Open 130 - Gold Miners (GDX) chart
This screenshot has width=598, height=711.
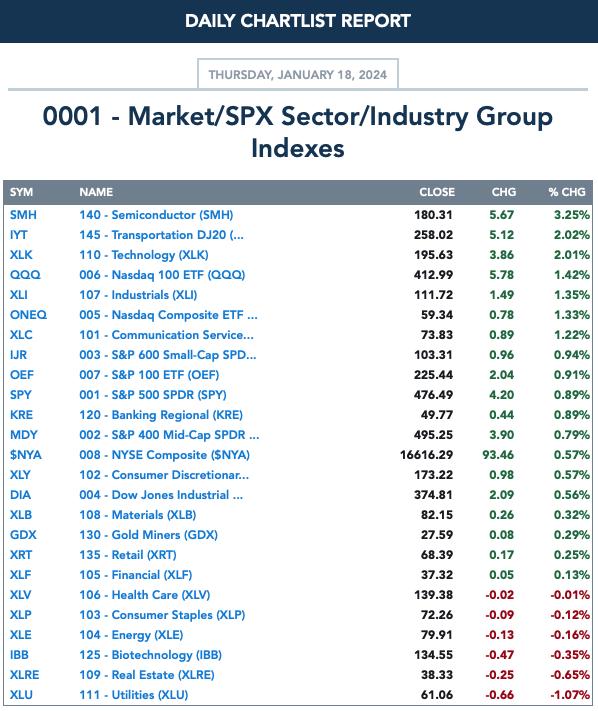pos(149,535)
